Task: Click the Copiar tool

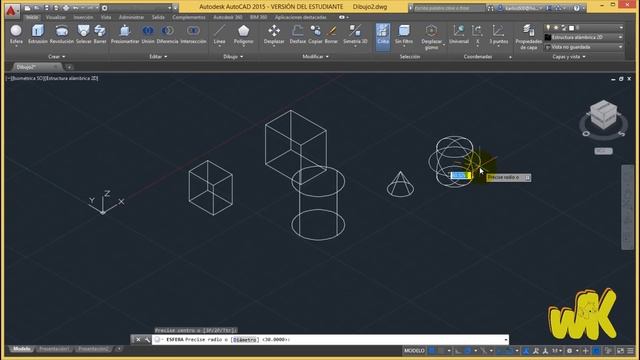Action: (x=315, y=34)
